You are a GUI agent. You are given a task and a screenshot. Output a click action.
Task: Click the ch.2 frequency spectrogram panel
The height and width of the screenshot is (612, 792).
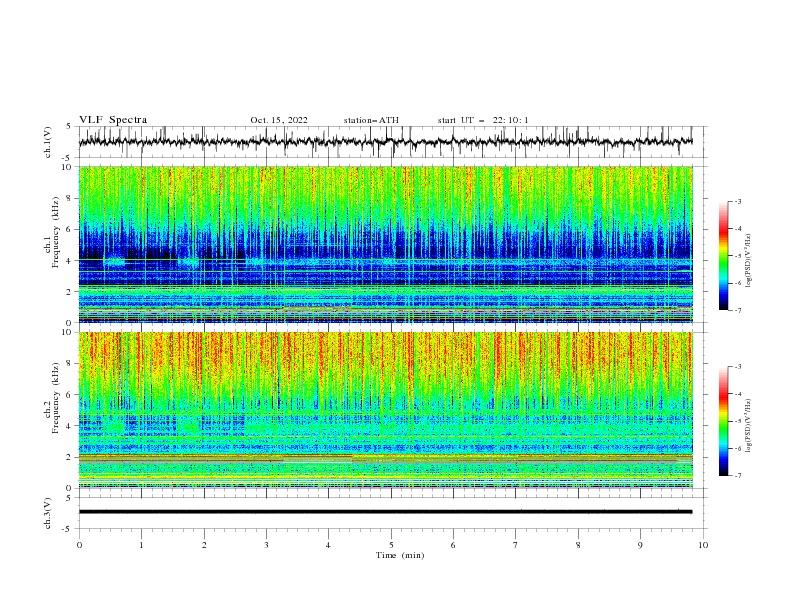pyautogui.click(x=386, y=410)
